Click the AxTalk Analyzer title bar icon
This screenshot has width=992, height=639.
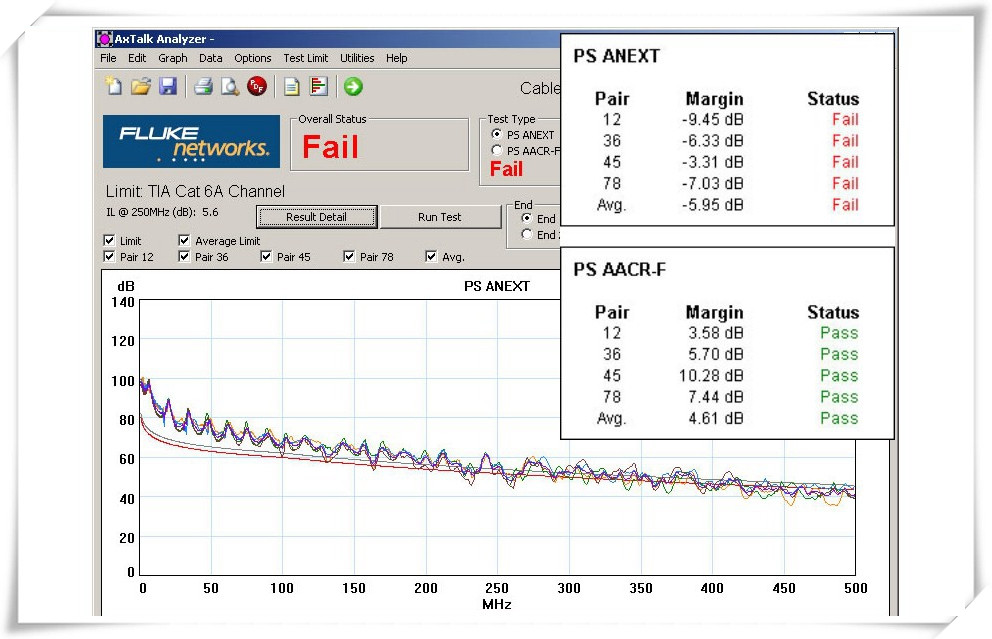[104, 39]
